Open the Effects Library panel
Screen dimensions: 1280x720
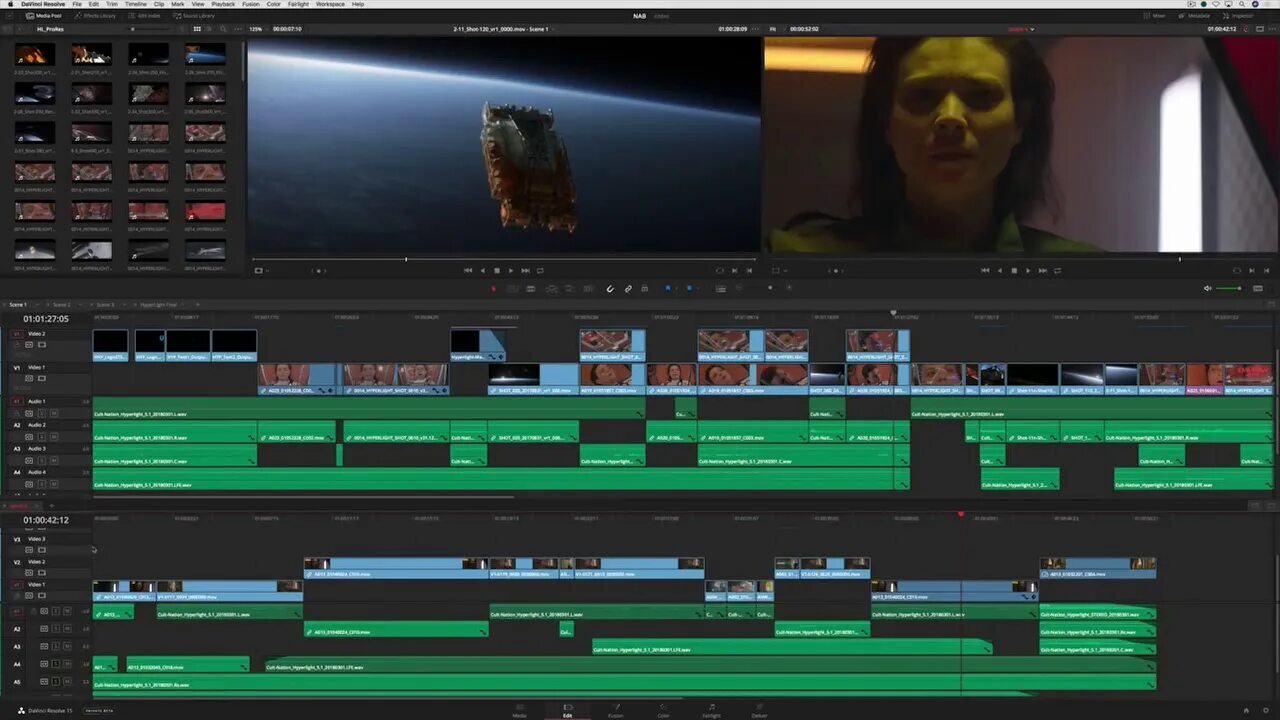point(94,16)
